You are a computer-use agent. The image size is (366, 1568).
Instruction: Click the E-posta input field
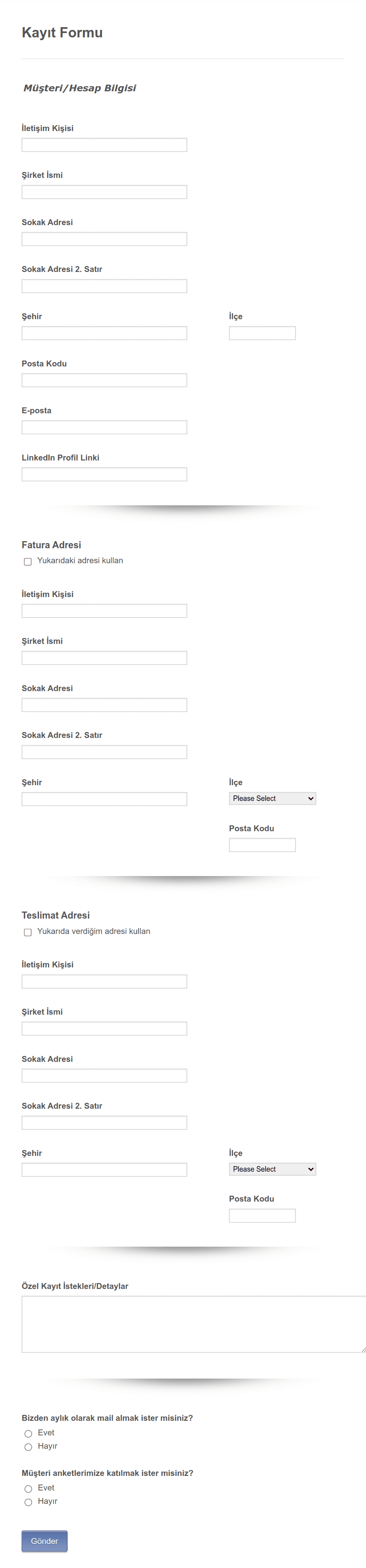coord(104,427)
